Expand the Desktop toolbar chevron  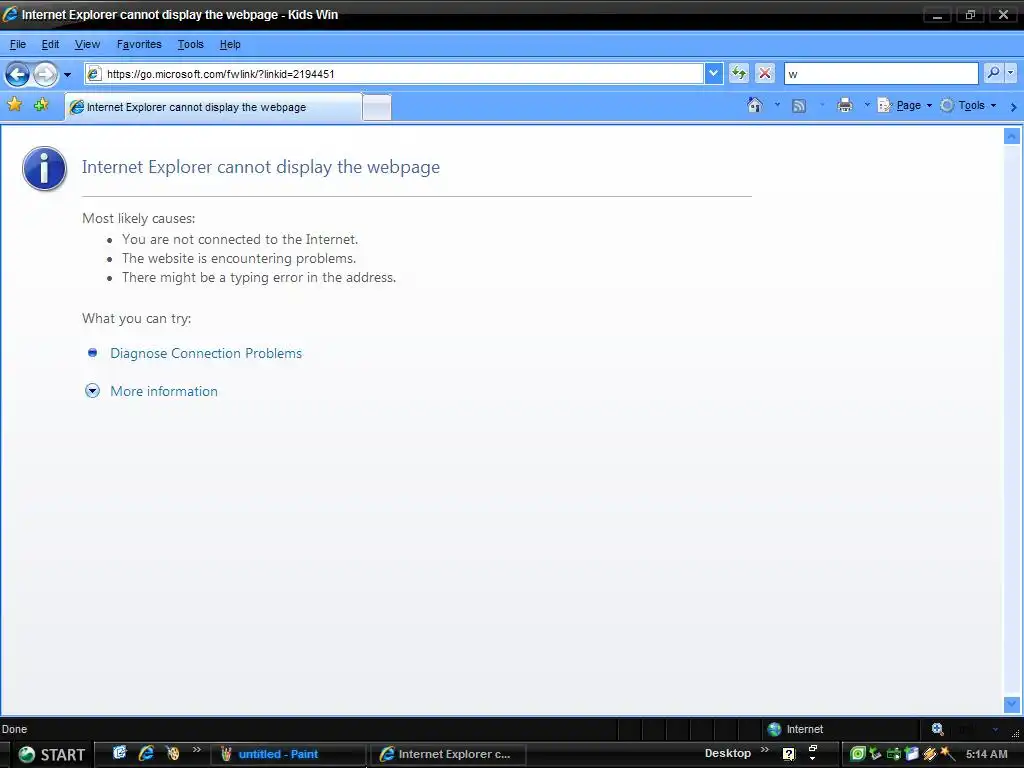pyautogui.click(x=765, y=750)
